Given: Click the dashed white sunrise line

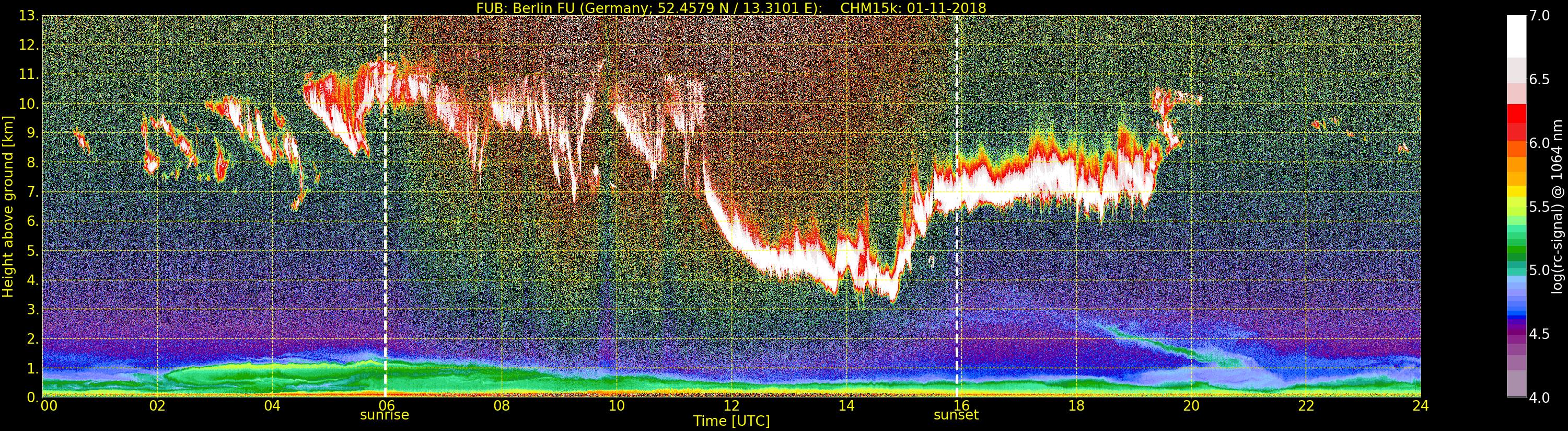Looking at the screenshot, I should point(385,206).
